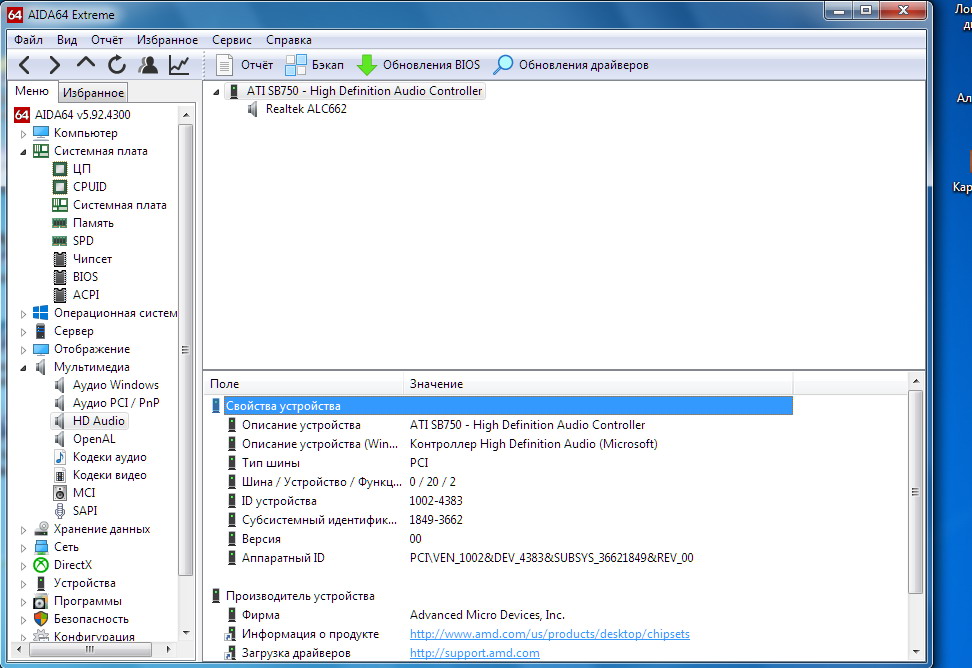Open the support.amd.com driver link
This screenshot has width=972, height=668.
(474, 653)
